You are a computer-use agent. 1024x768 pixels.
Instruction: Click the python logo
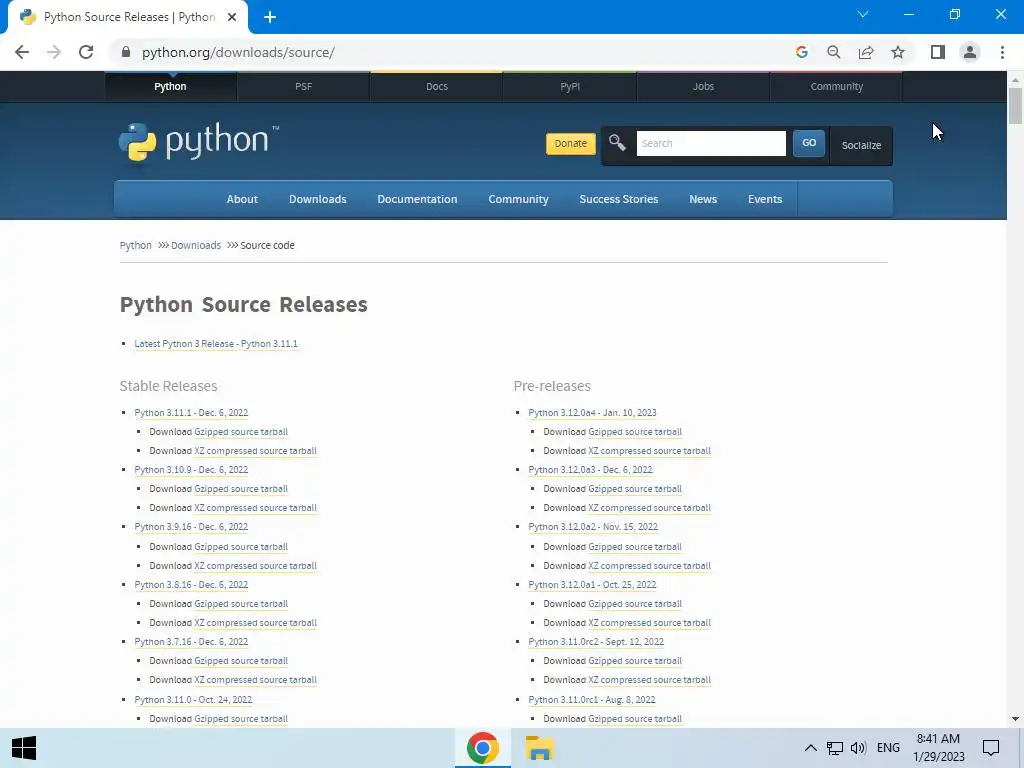pos(199,142)
